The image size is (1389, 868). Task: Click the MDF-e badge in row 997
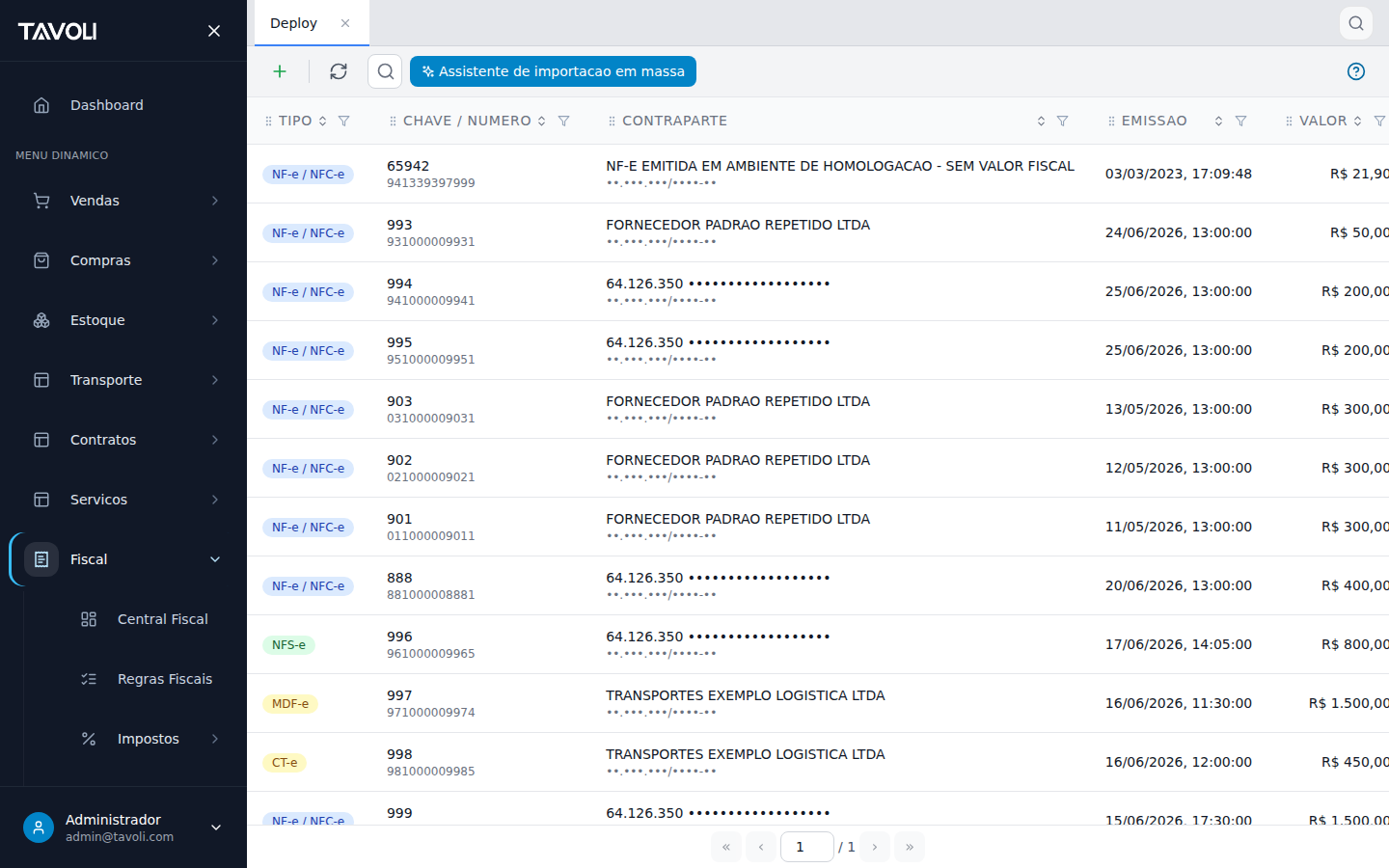(290, 704)
